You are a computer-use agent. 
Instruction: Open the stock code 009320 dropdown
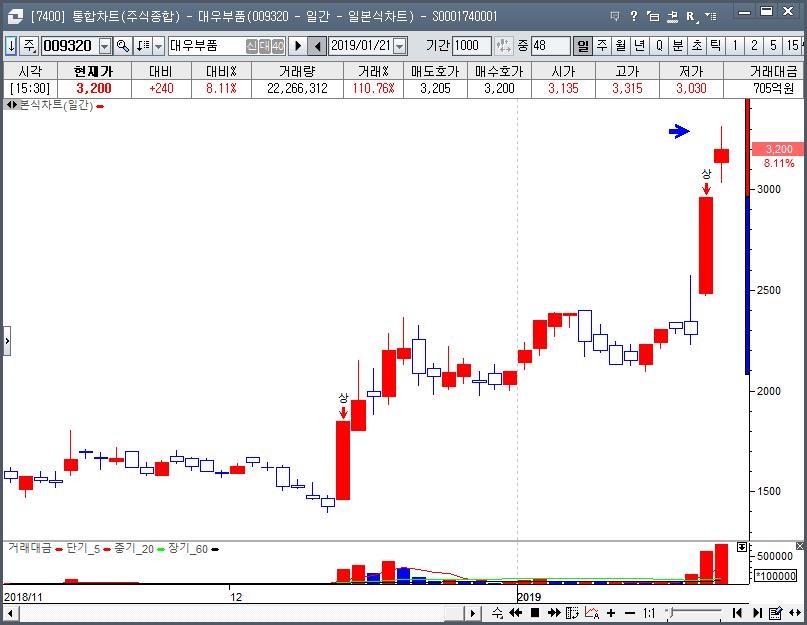coord(105,46)
